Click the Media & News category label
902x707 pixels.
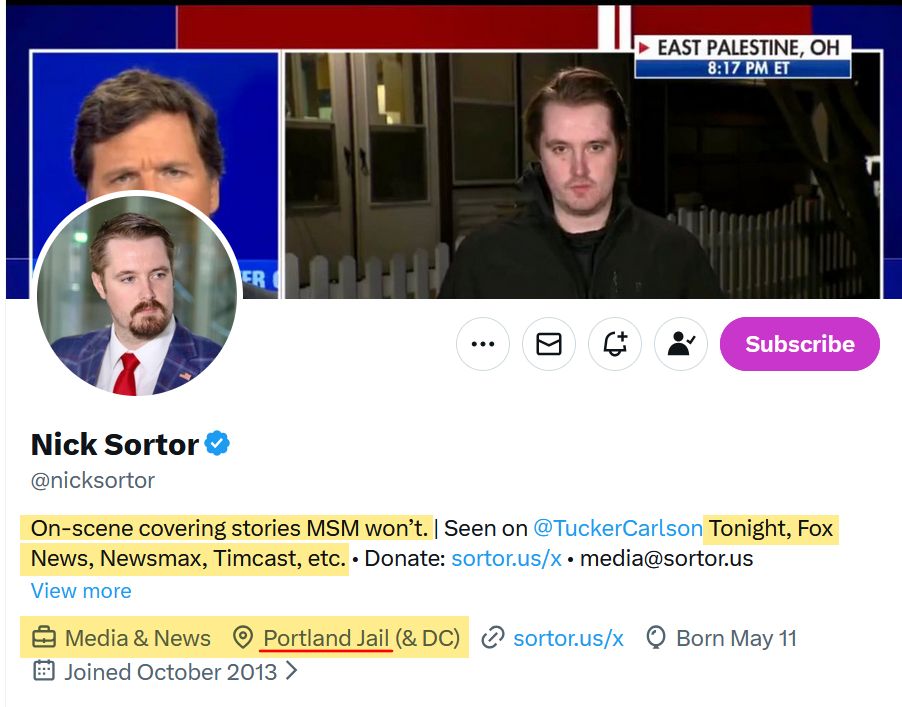[x=138, y=638]
